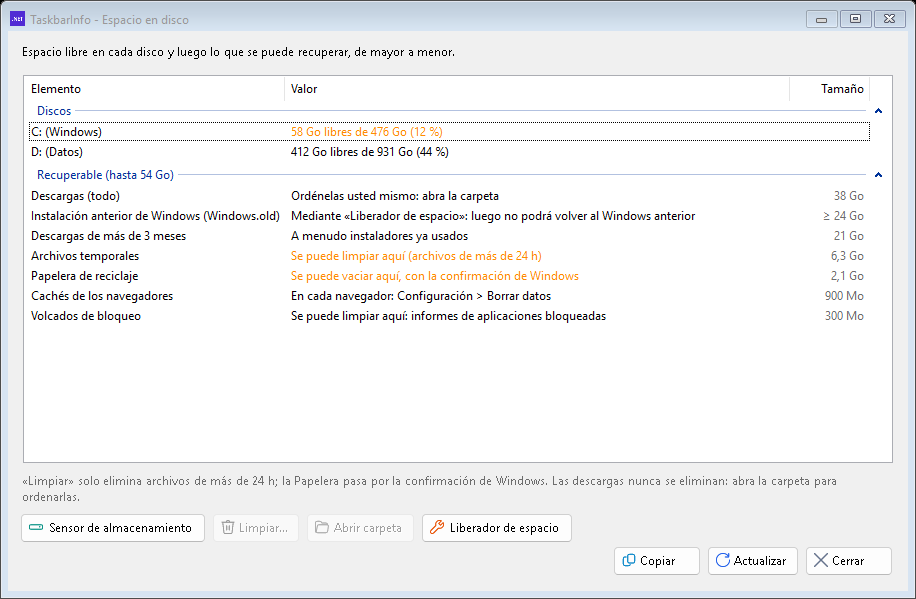The image size is (916, 599).
Task: Click the 412 Go libres de 931 Go value
Action: [x=370, y=152]
